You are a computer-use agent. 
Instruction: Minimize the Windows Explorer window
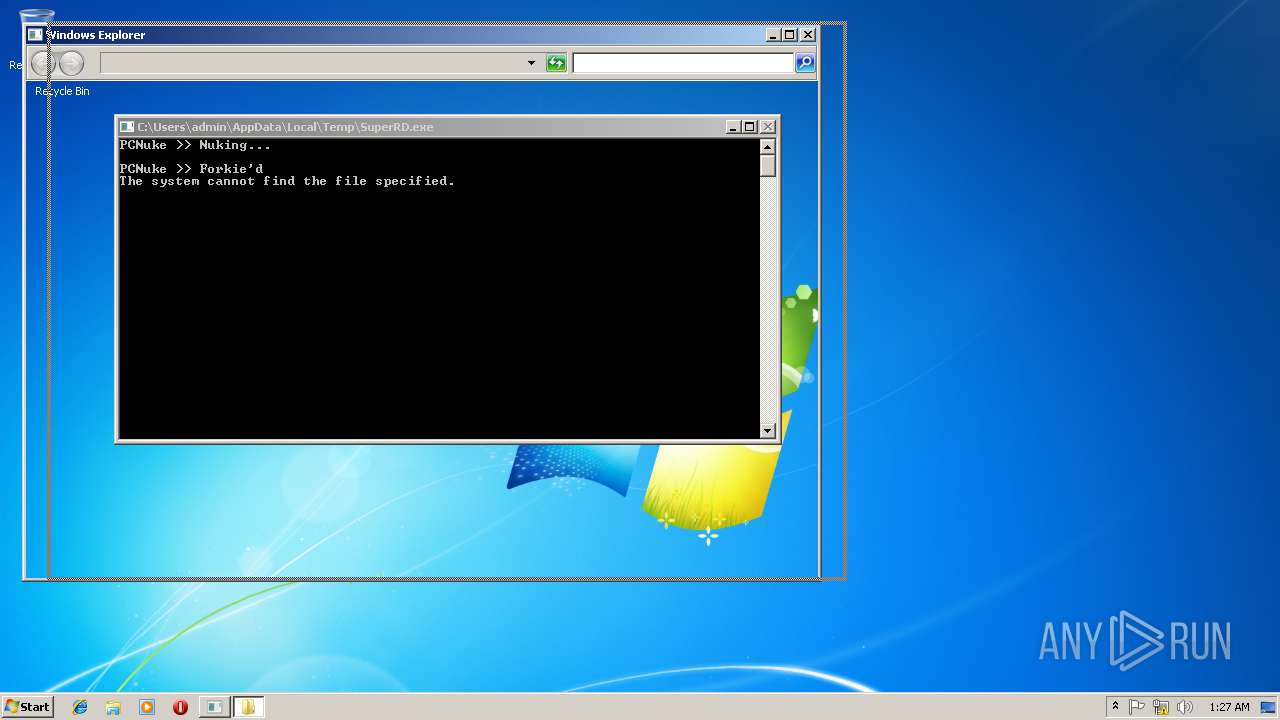774,35
